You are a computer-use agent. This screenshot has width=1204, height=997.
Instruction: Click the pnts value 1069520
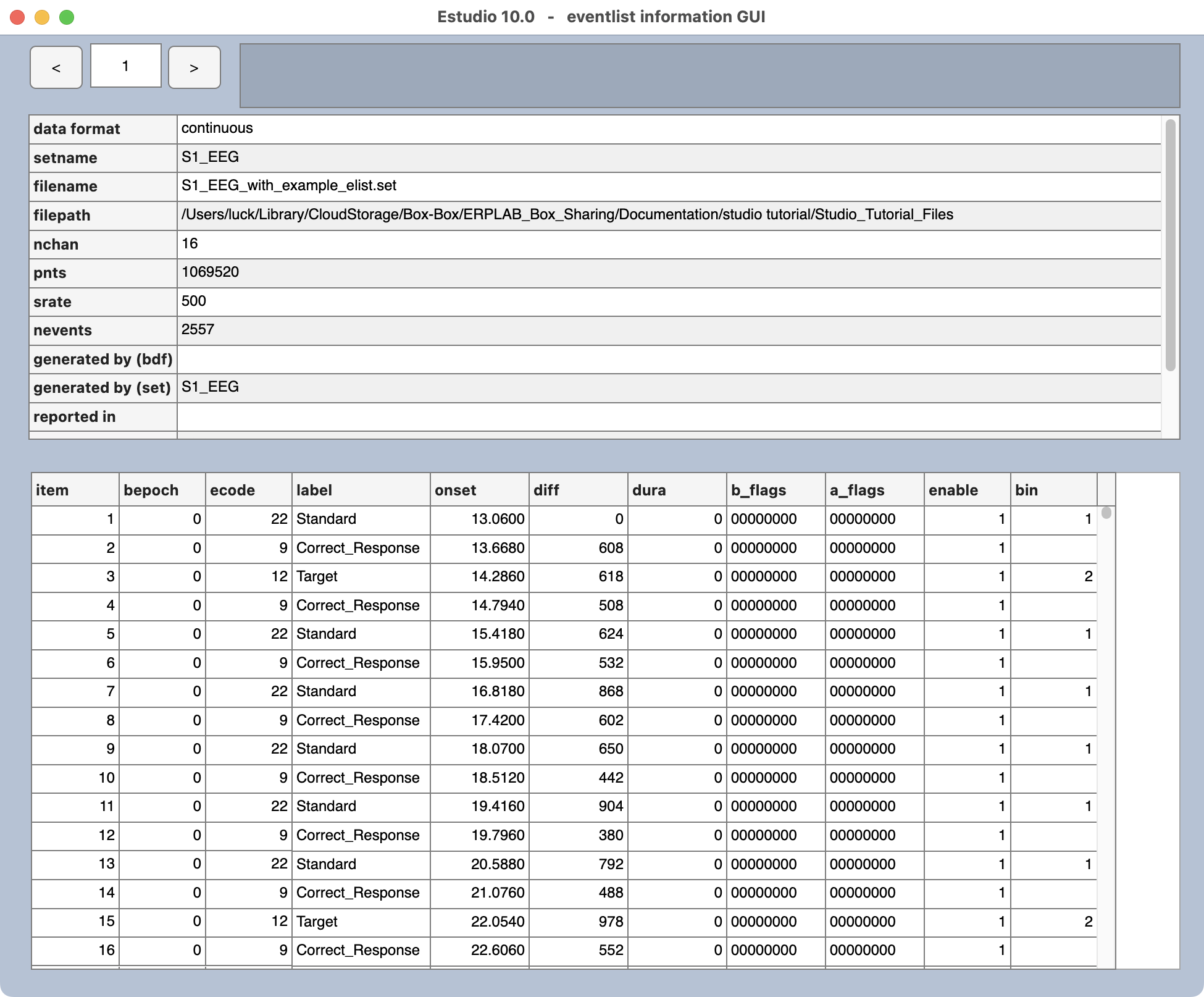(x=210, y=272)
